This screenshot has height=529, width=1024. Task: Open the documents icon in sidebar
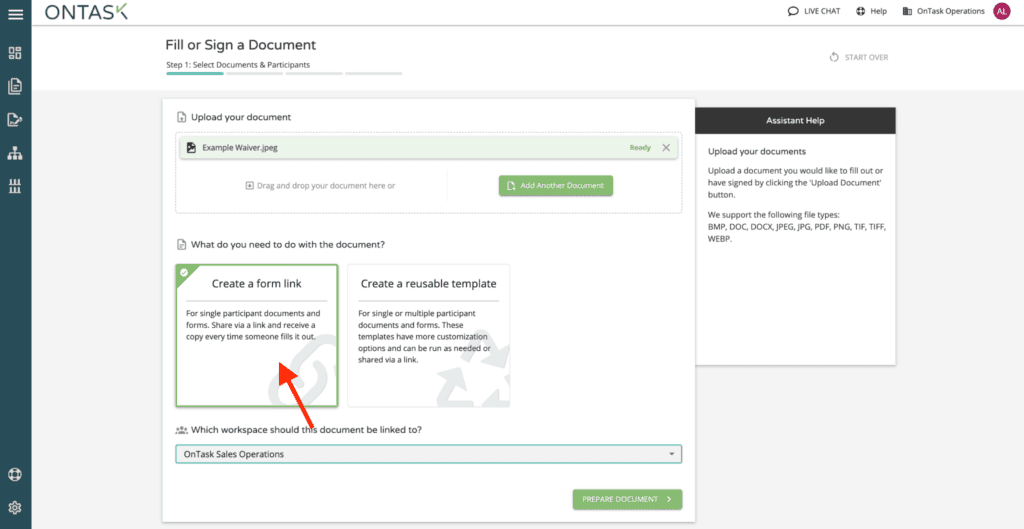tap(15, 86)
